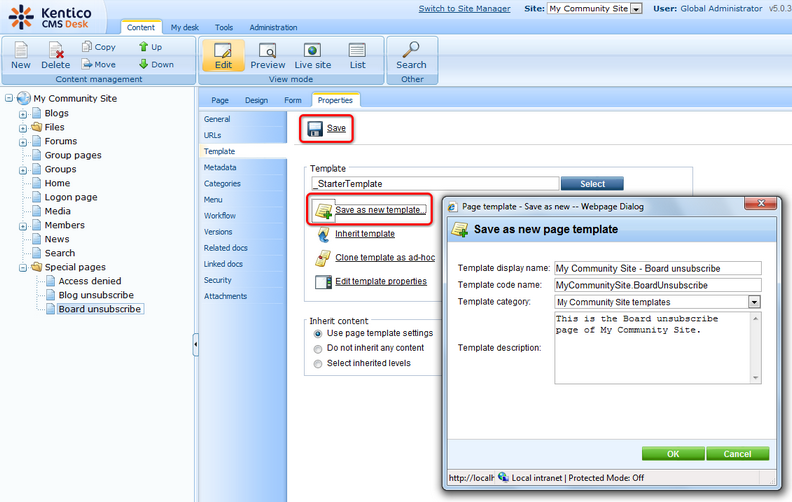
Task: Expand the Groups tree node
Action: (x=23, y=170)
